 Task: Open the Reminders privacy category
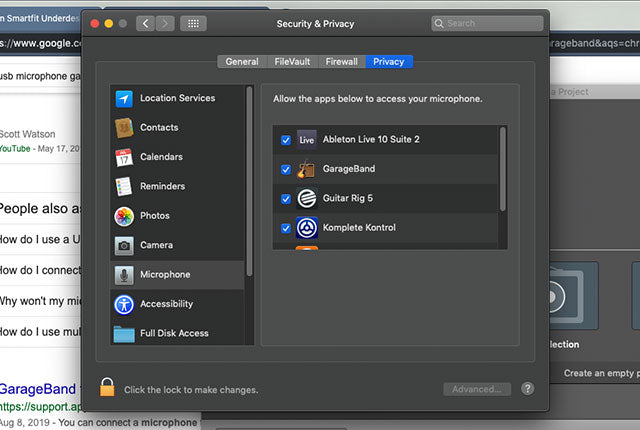[x=161, y=186]
